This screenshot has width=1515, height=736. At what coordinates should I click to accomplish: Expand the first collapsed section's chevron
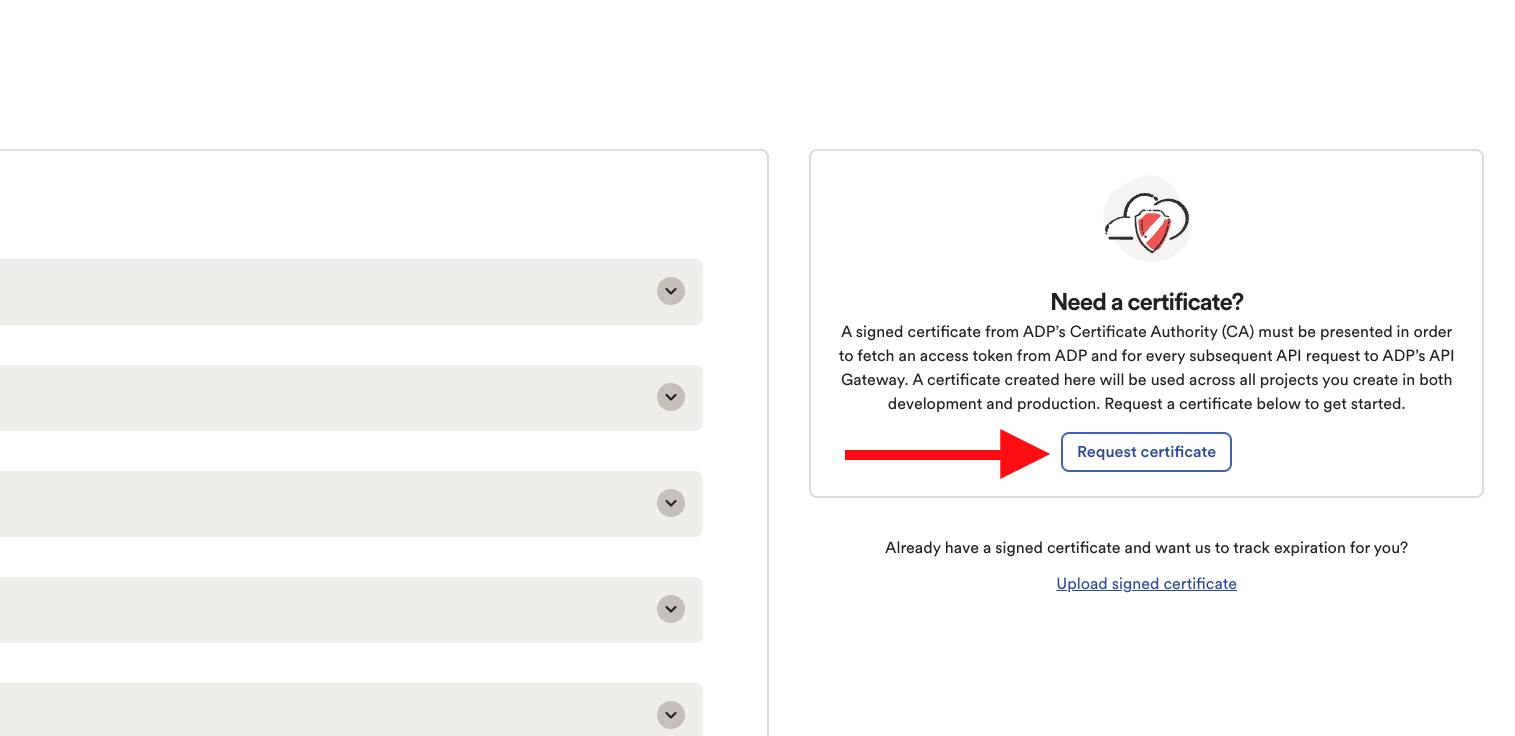pyautogui.click(x=671, y=291)
